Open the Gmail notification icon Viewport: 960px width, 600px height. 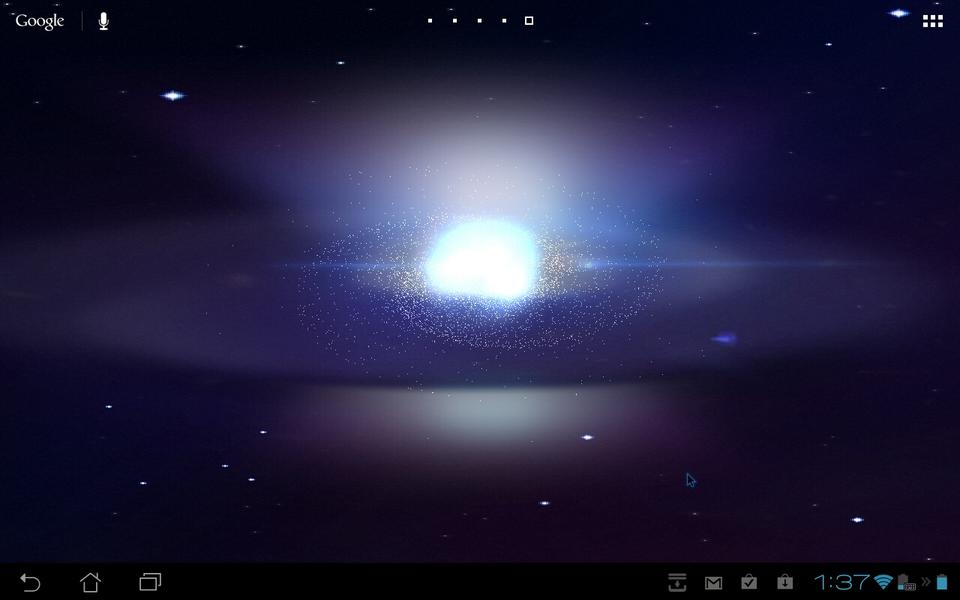pyautogui.click(x=713, y=582)
